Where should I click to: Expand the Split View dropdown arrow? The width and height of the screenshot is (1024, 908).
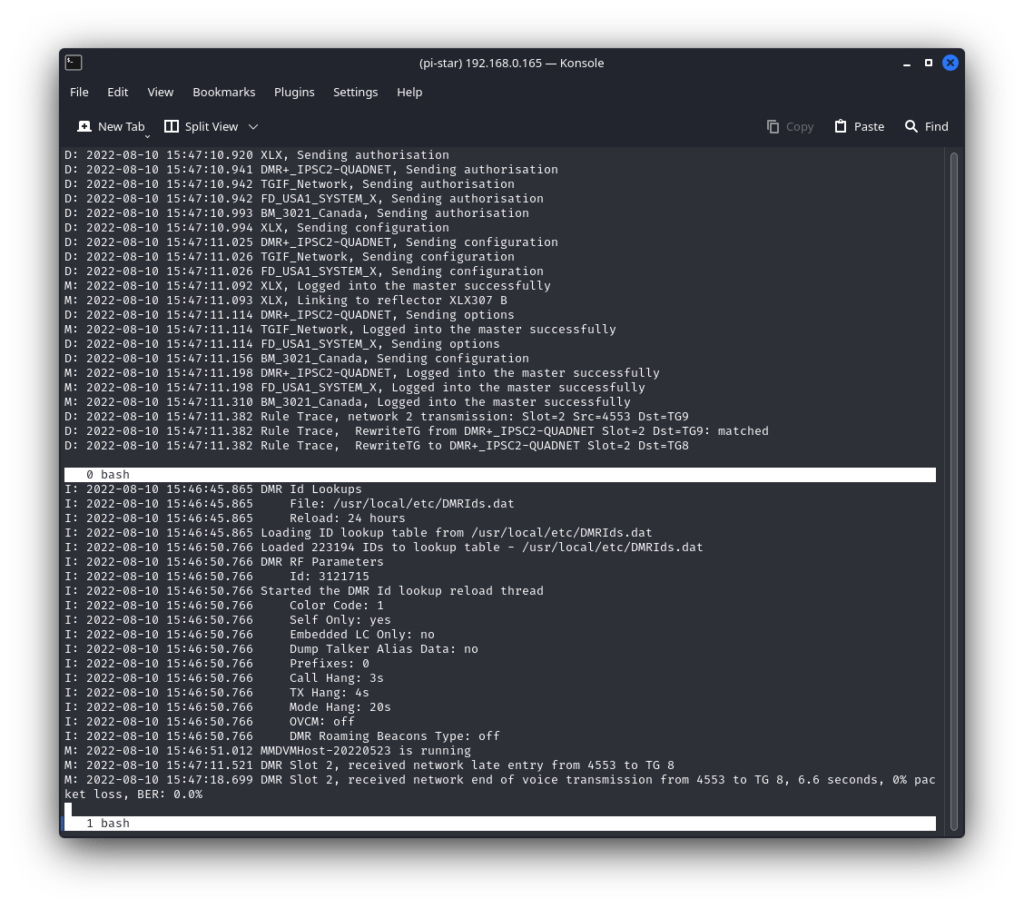click(253, 127)
